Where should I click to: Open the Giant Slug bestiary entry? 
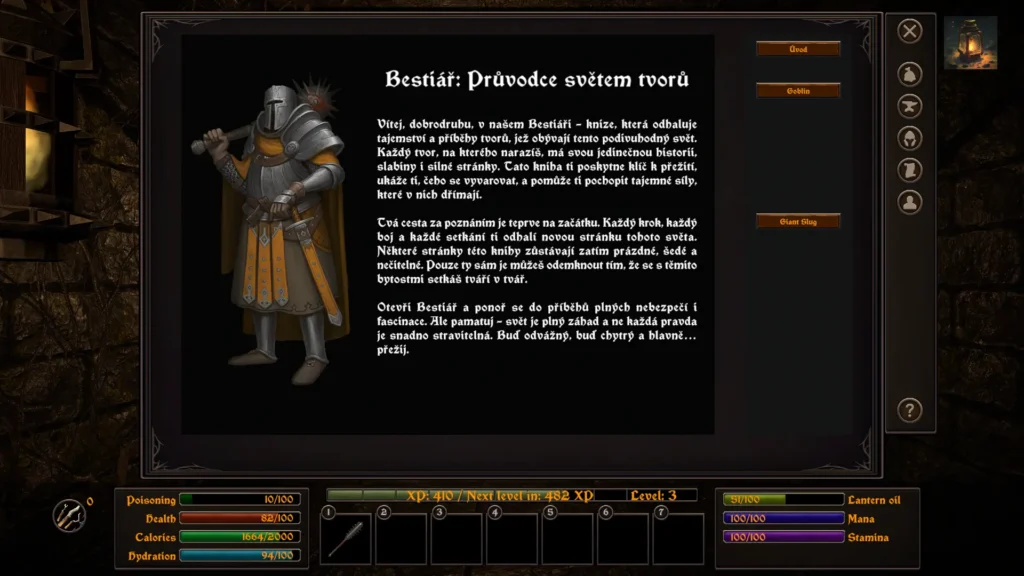[x=798, y=221]
